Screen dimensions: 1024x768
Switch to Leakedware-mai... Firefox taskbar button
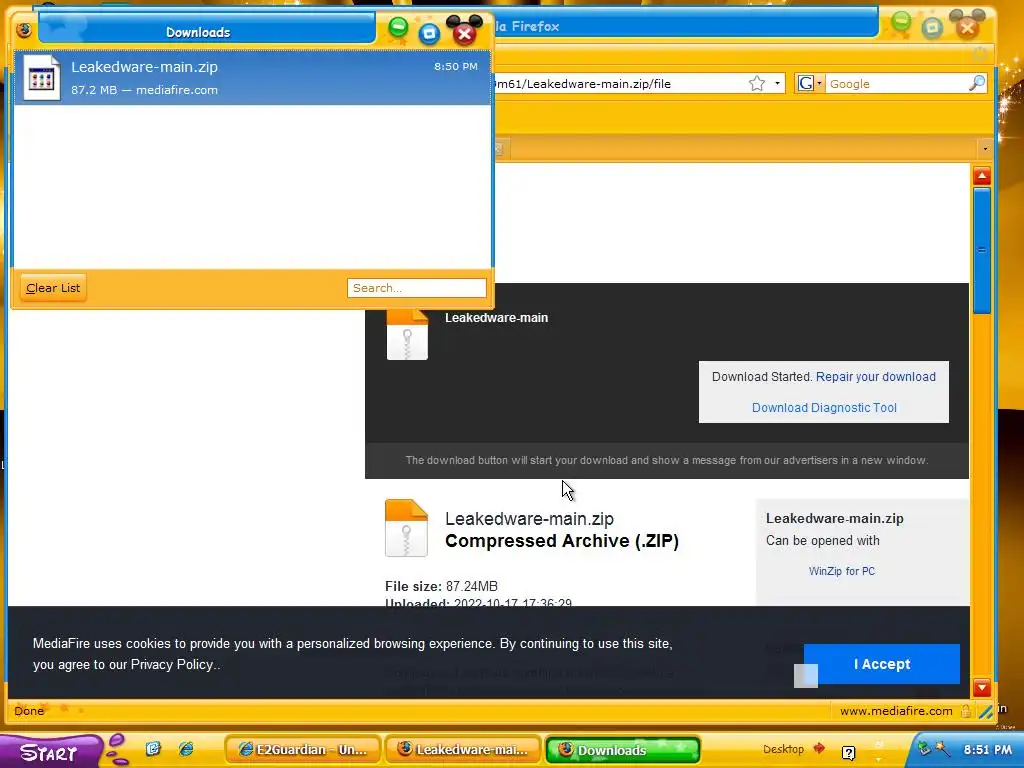pos(462,750)
